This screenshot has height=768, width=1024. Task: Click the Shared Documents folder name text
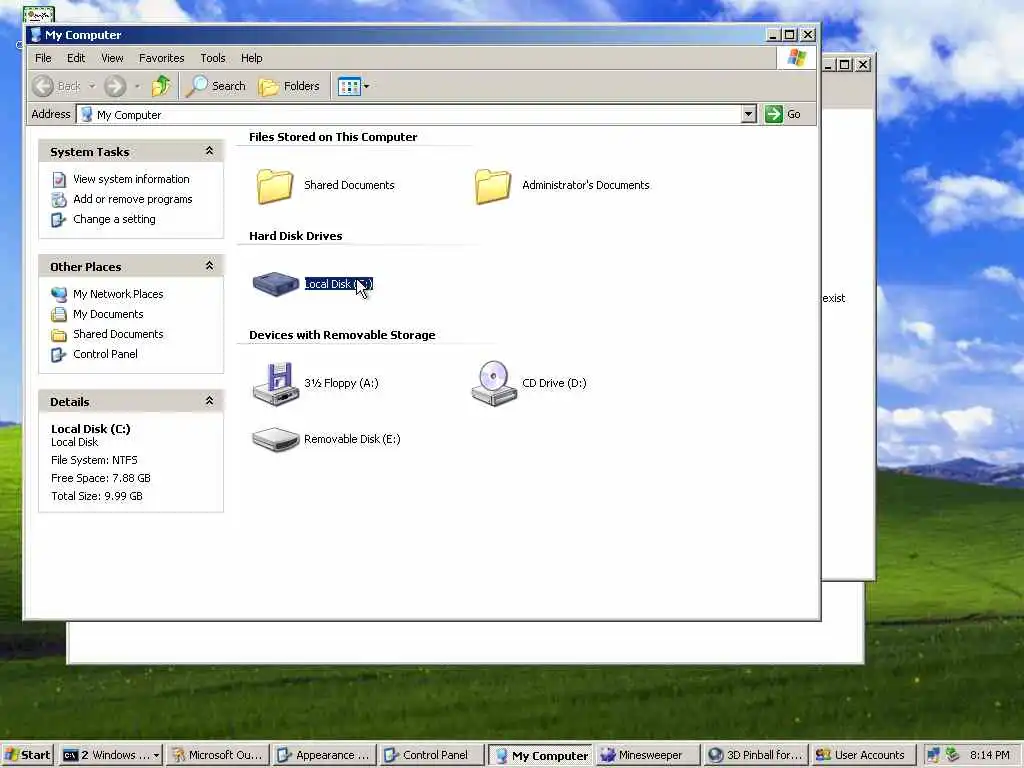click(x=349, y=185)
